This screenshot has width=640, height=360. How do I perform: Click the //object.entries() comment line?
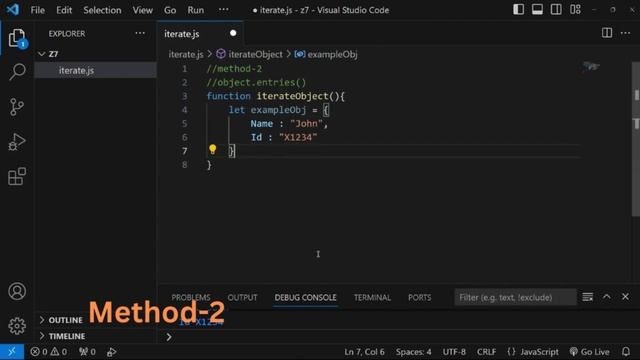256,82
